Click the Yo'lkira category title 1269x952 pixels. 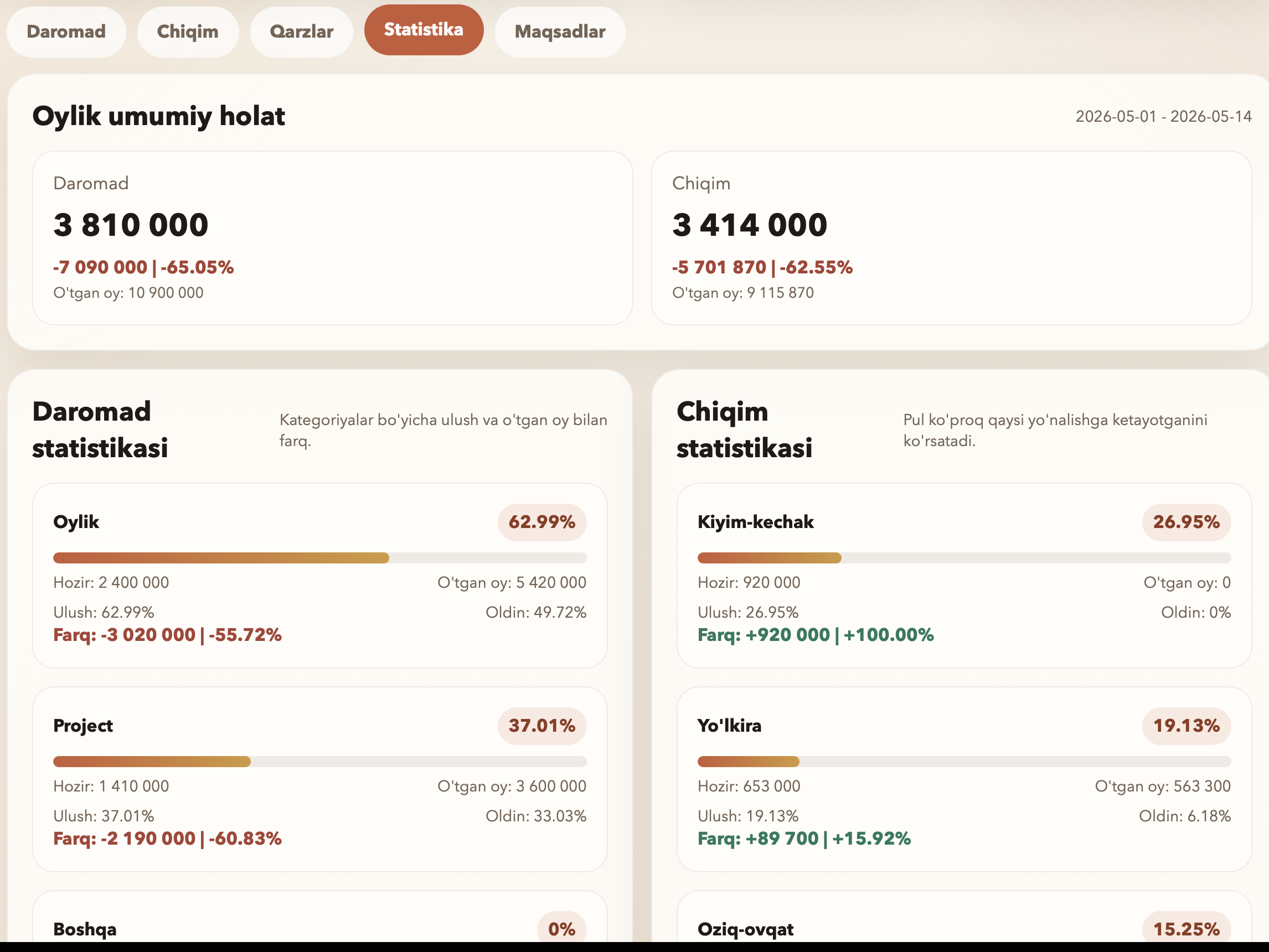point(729,726)
